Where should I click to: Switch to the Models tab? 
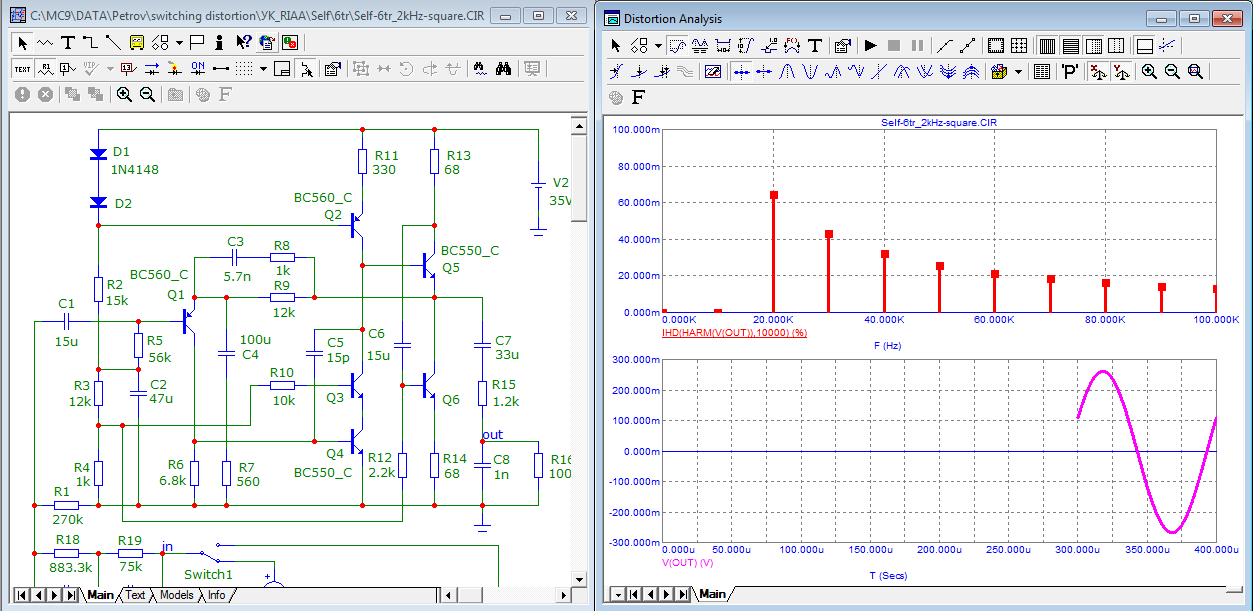click(x=176, y=595)
